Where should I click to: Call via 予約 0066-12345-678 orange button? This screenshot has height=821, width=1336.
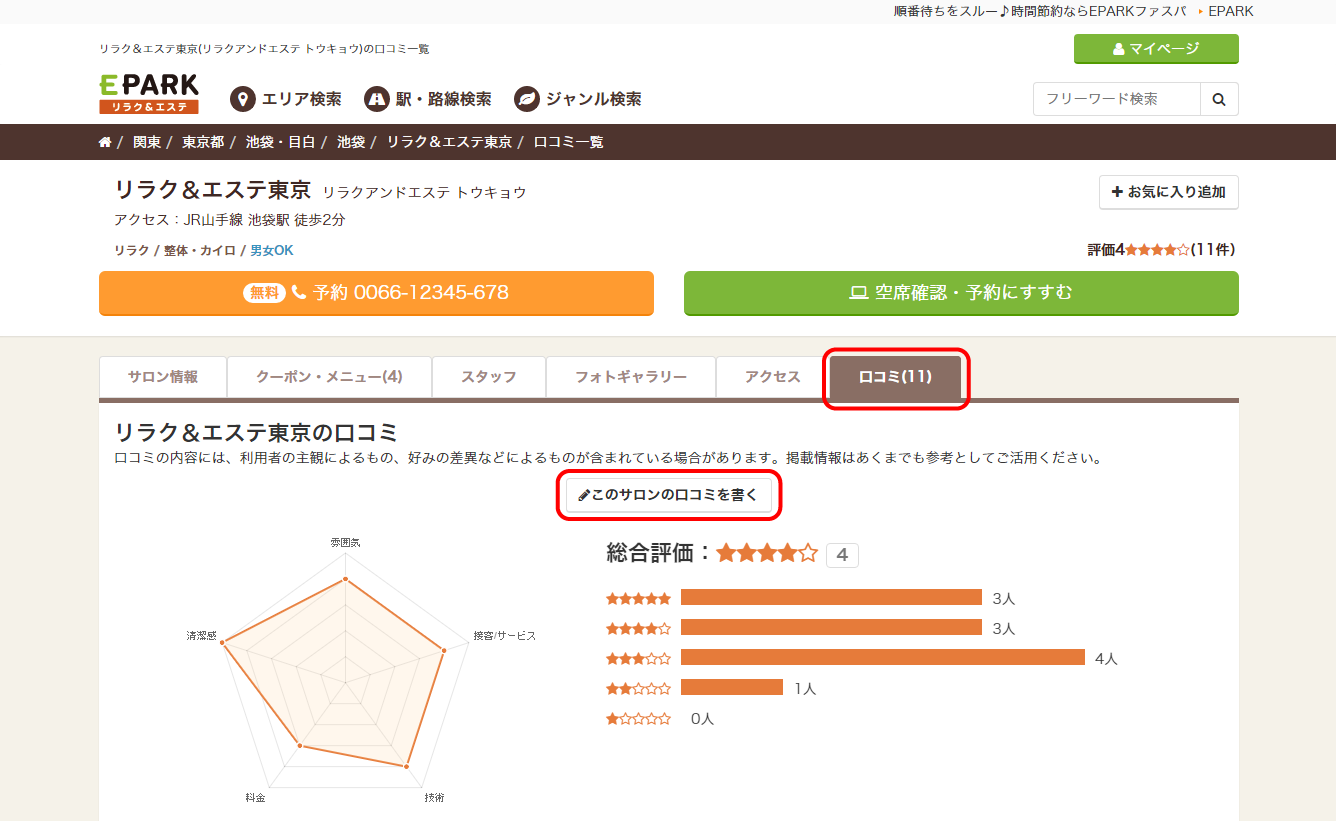(376, 293)
